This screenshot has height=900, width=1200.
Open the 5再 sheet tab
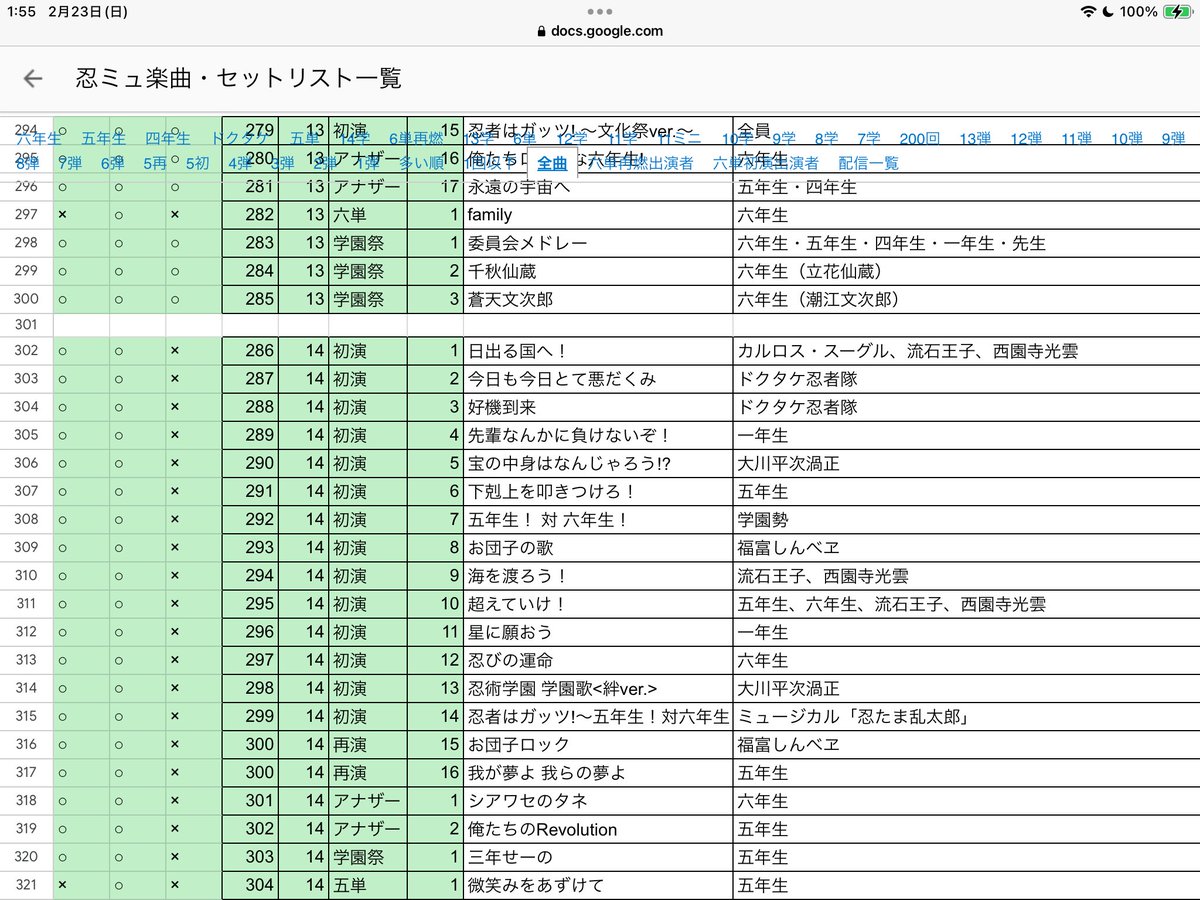point(154,163)
